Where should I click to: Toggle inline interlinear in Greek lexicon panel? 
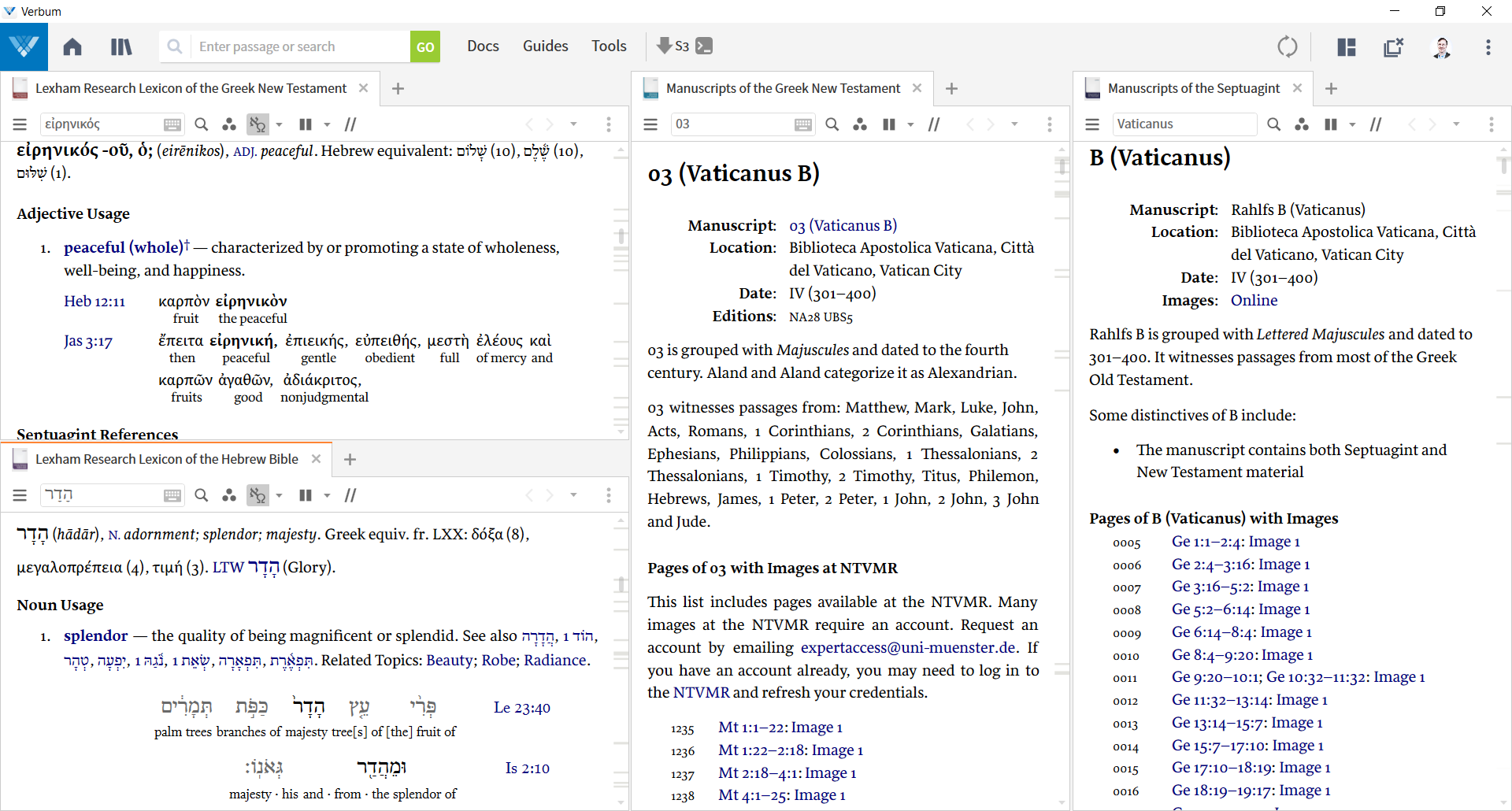pyautogui.click(x=258, y=124)
